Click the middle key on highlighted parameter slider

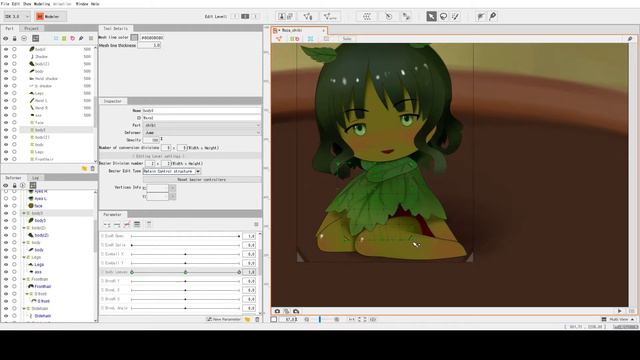click(185, 272)
